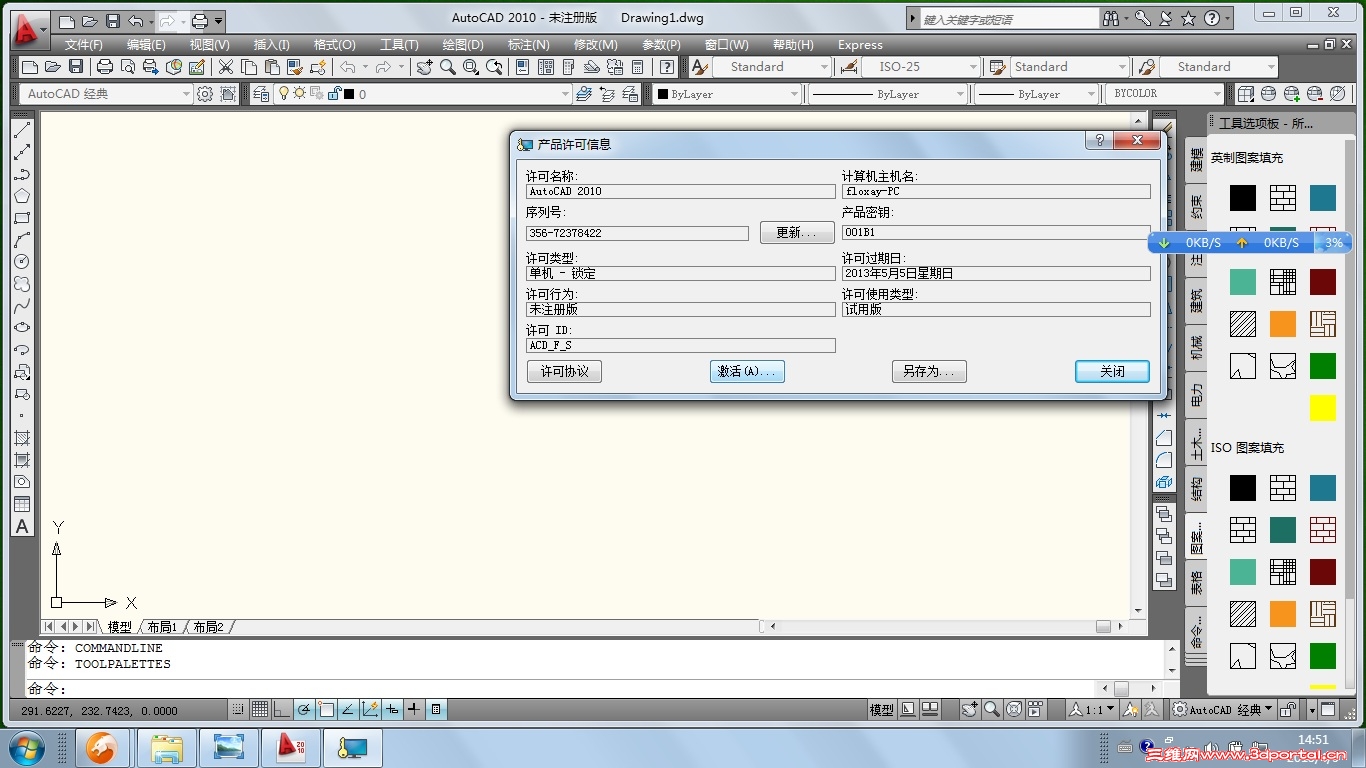Open the 绘图(D) menu
The image size is (1366, 768).
click(x=462, y=45)
